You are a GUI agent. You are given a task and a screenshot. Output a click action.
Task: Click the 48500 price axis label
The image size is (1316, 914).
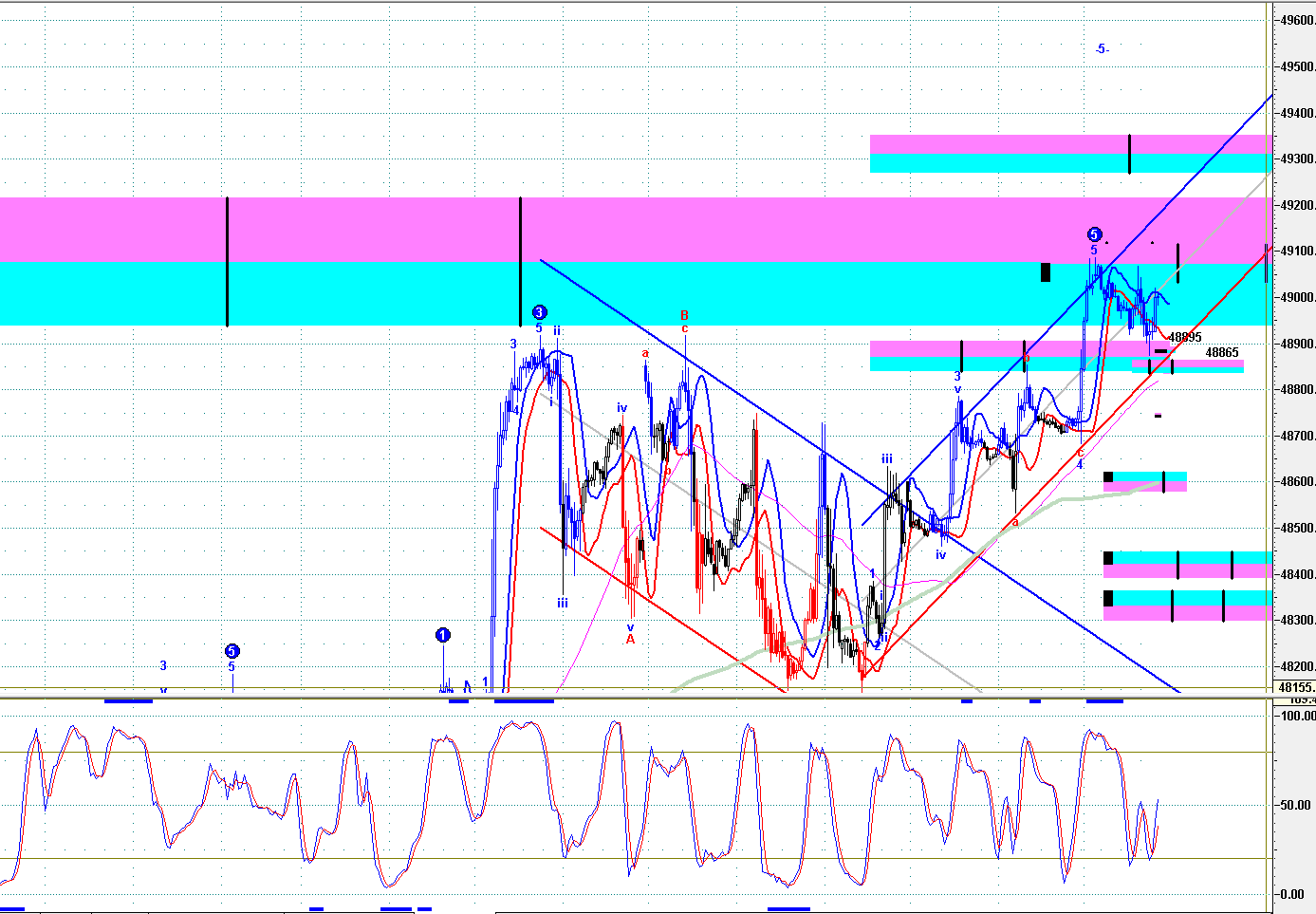1297,529
